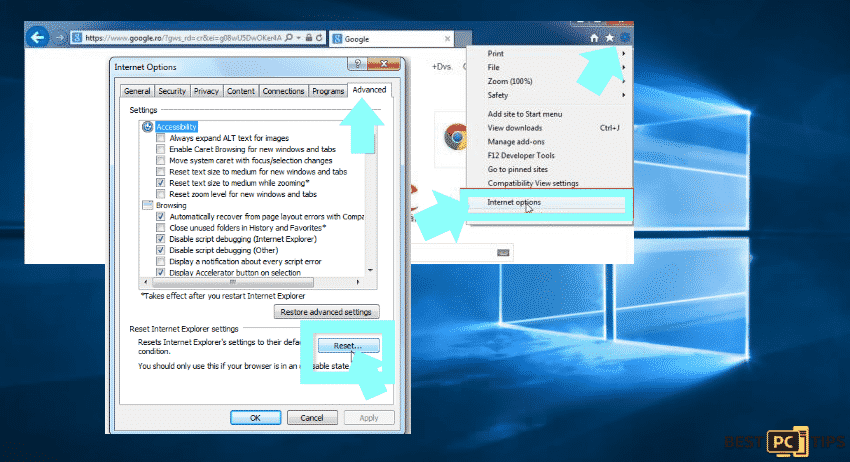Screen dimensions: 850x462
Task: Click the refresh icon in address bar
Action: [x=319, y=37]
